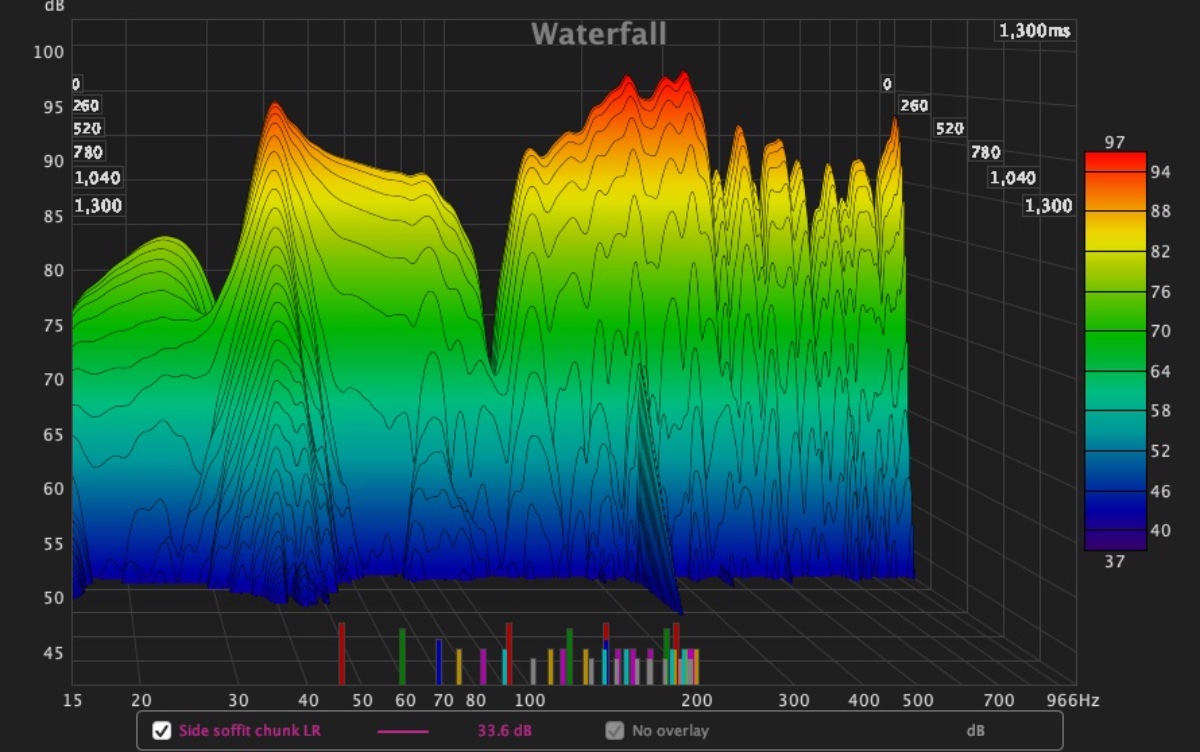This screenshot has height=752, width=1200.
Task: Toggle the No overlay checkbox
Action: [614, 731]
